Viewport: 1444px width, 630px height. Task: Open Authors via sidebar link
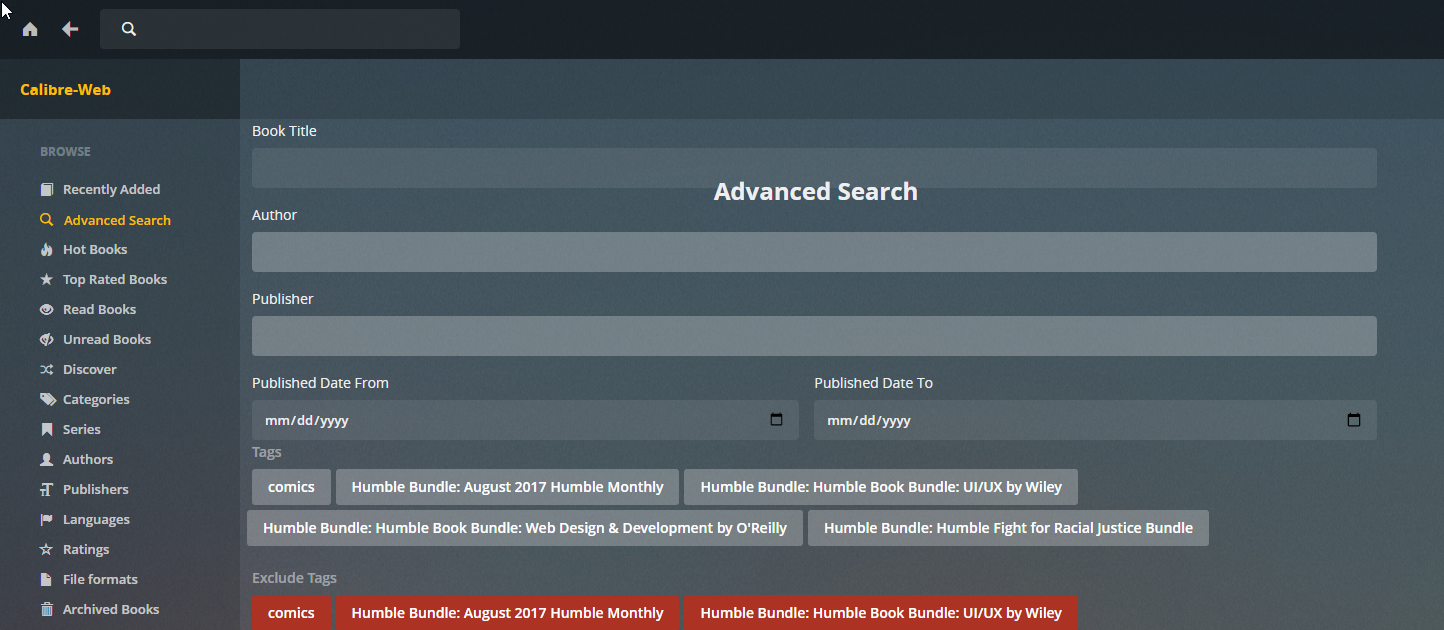pos(84,459)
